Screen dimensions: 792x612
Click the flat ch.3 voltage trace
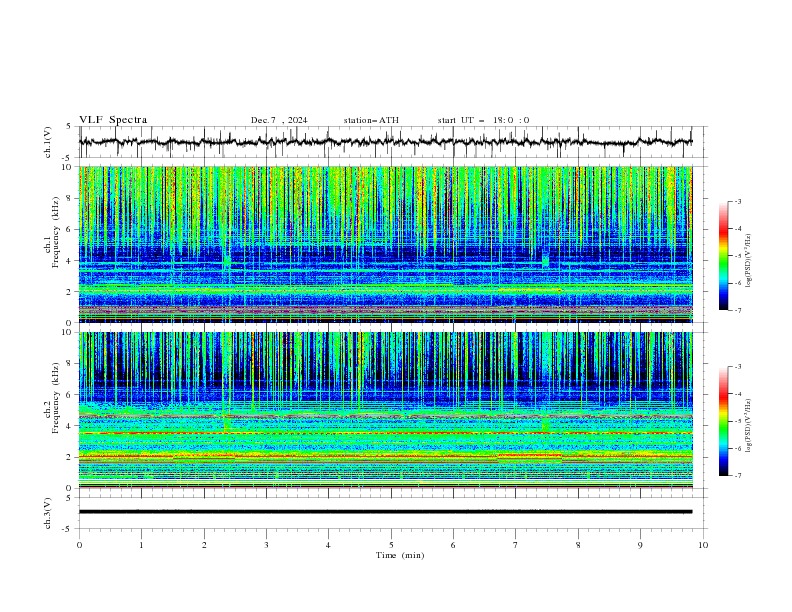tap(385, 512)
